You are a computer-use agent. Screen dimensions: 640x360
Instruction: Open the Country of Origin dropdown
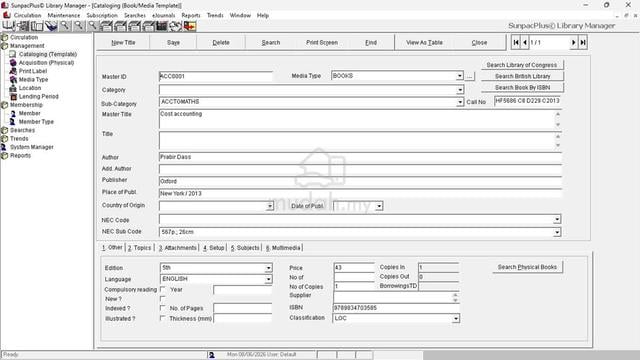[269, 206]
